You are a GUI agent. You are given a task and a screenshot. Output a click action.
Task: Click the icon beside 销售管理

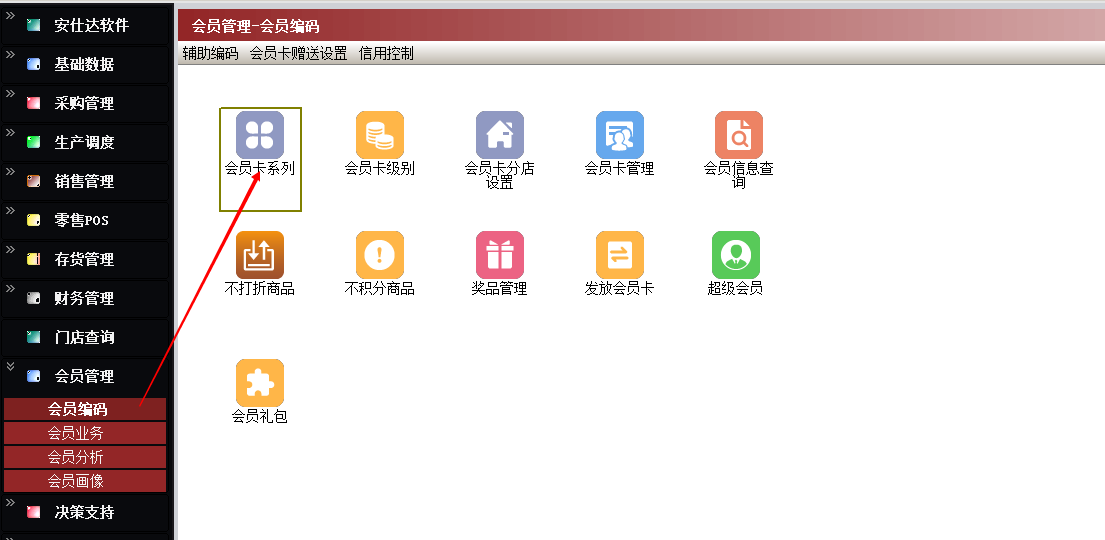[x=33, y=181]
